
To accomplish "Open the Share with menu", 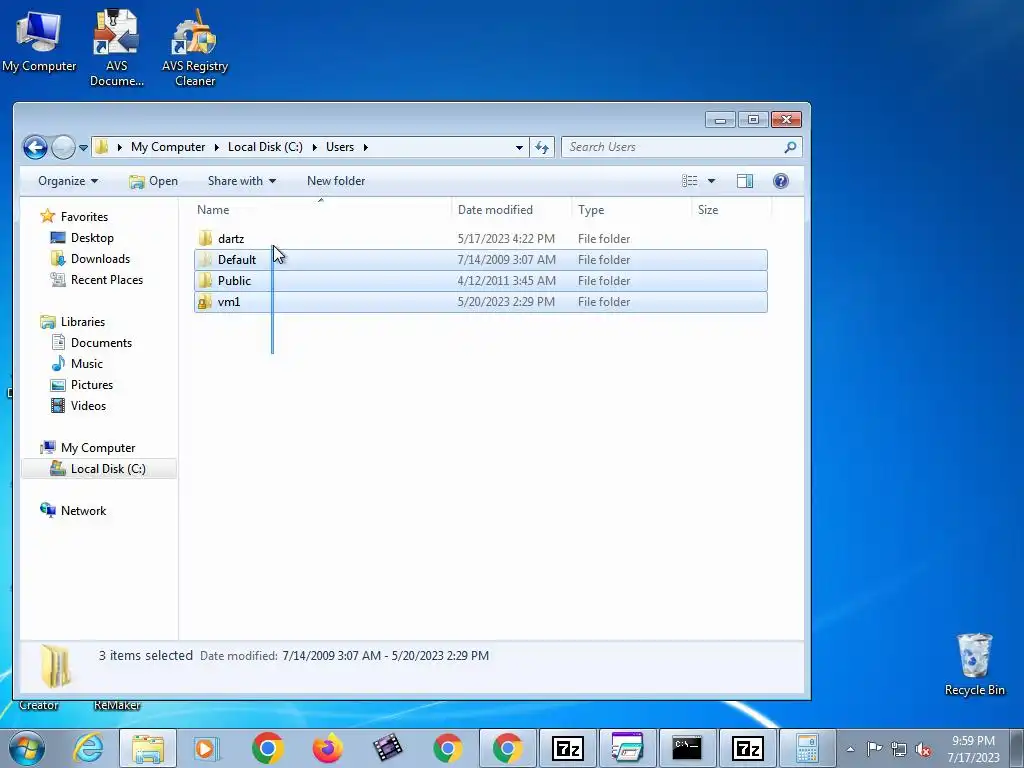I will pyautogui.click(x=242, y=181).
